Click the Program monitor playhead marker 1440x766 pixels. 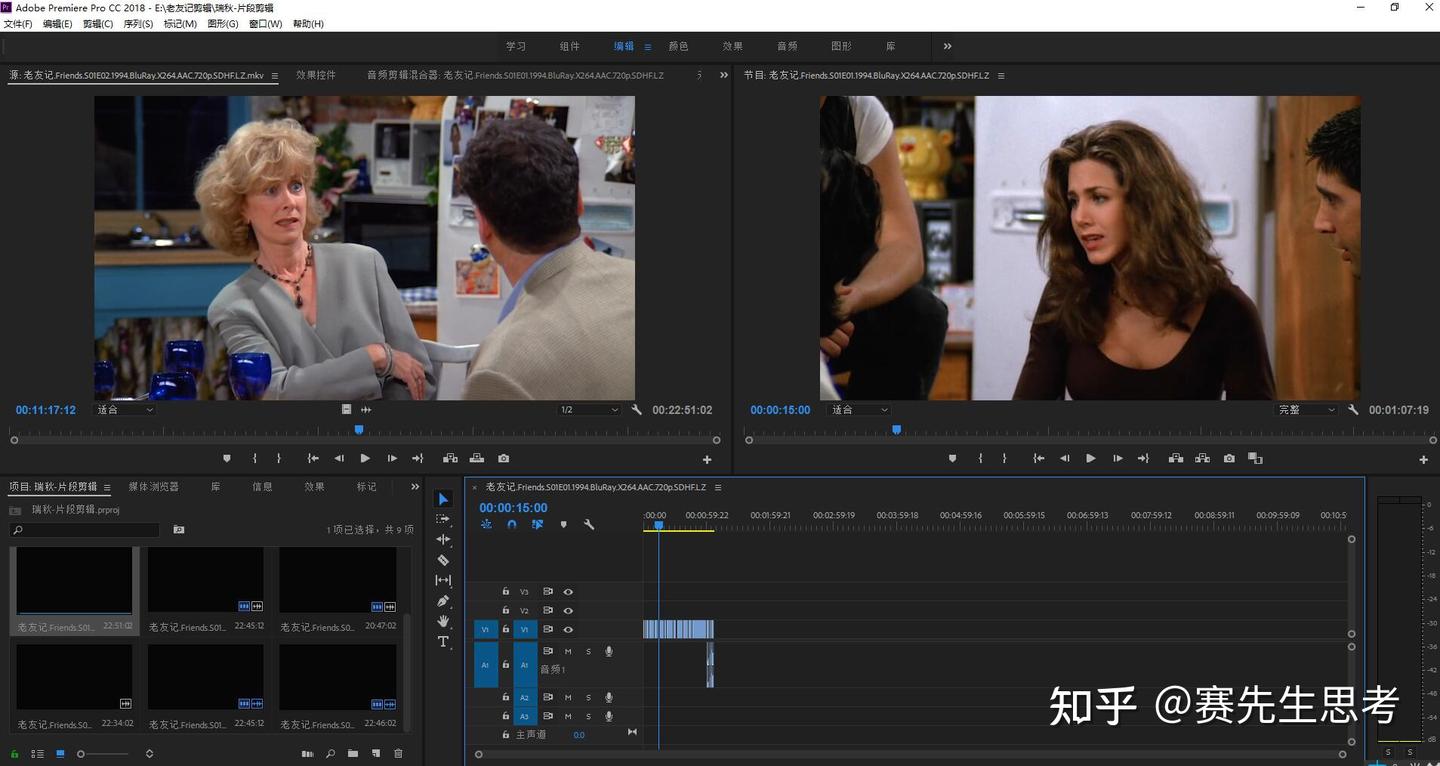896,430
